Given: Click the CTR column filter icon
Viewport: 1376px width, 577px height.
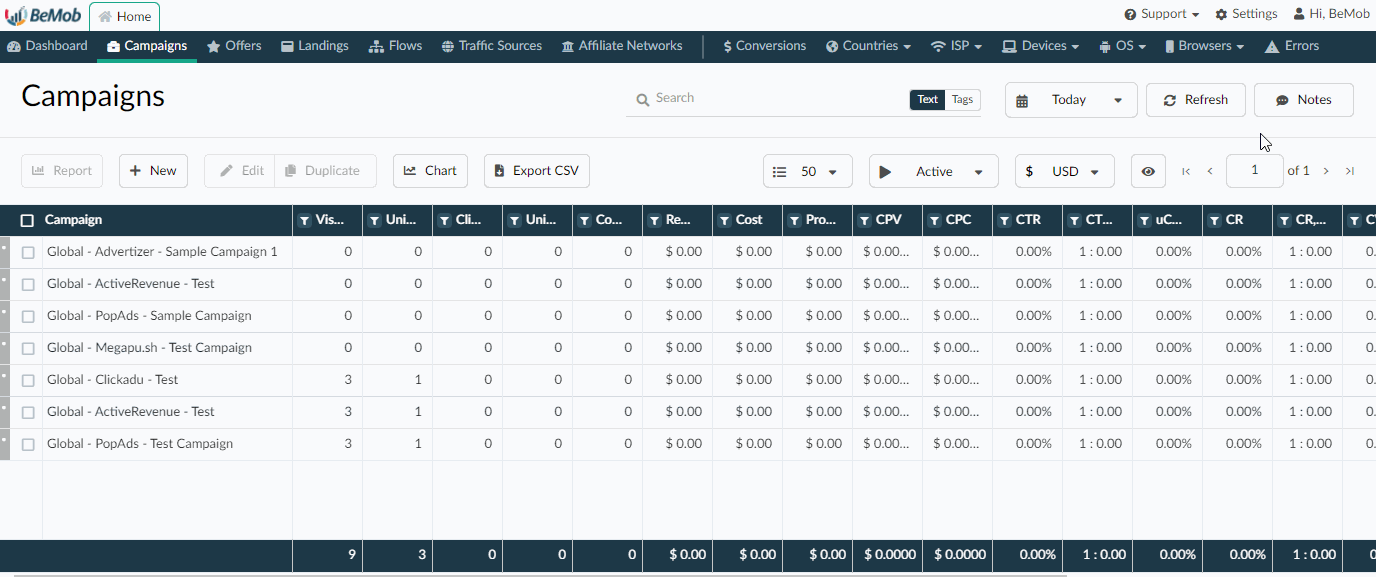Looking at the screenshot, I should click(1005, 220).
